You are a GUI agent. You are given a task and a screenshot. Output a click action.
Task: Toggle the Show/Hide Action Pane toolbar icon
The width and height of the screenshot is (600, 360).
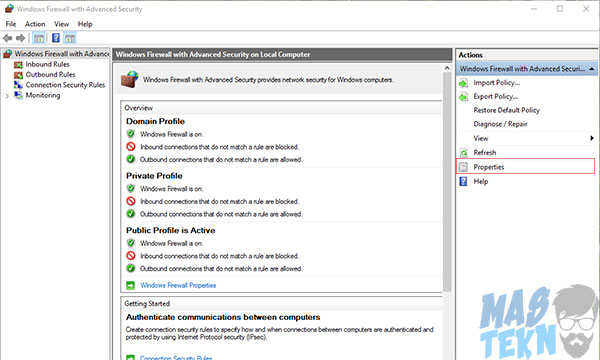pyautogui.click(x=70, y=38)
